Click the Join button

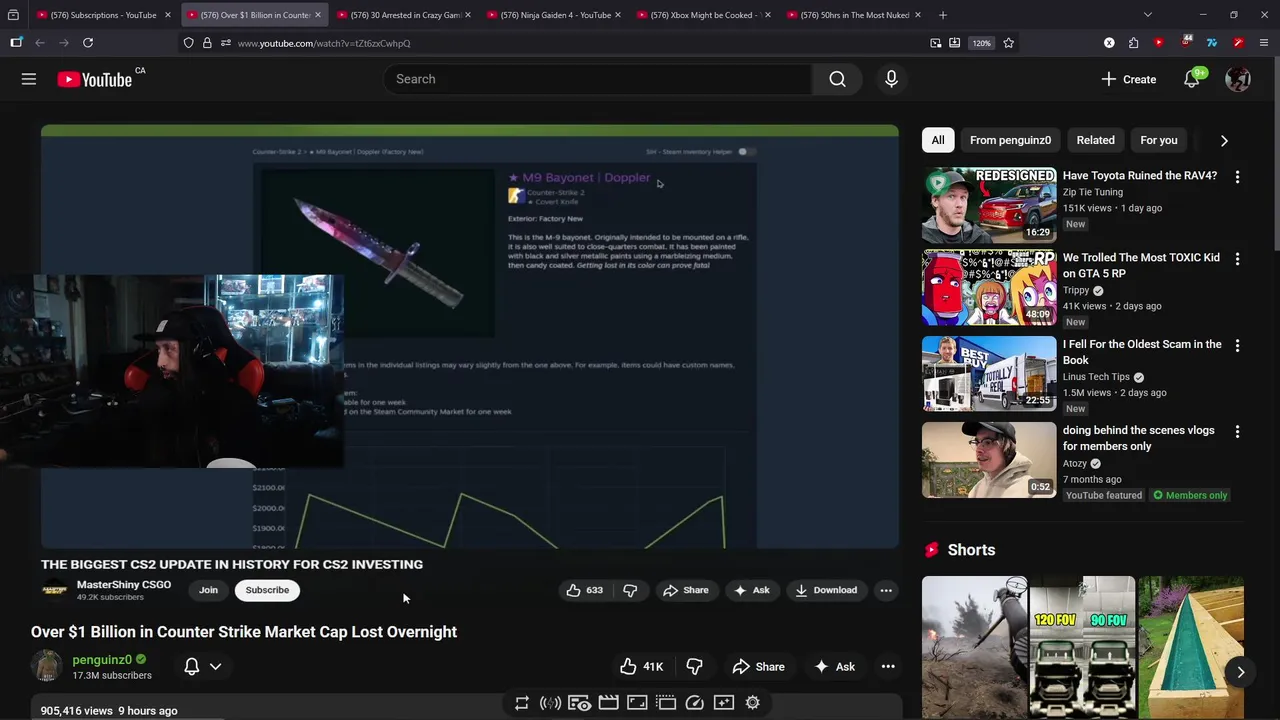208,590
